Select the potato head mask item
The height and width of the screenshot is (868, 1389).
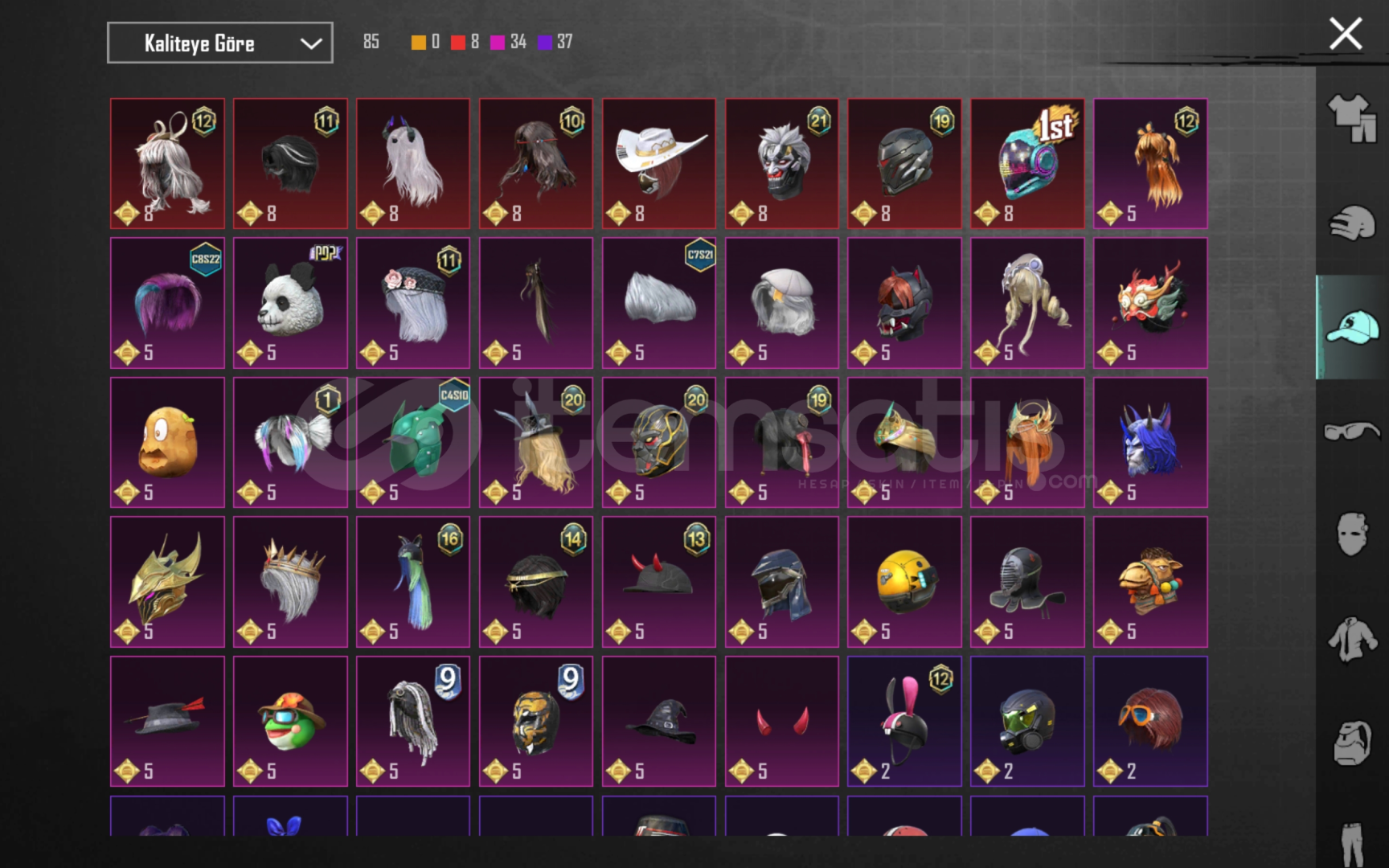[167, 443]
